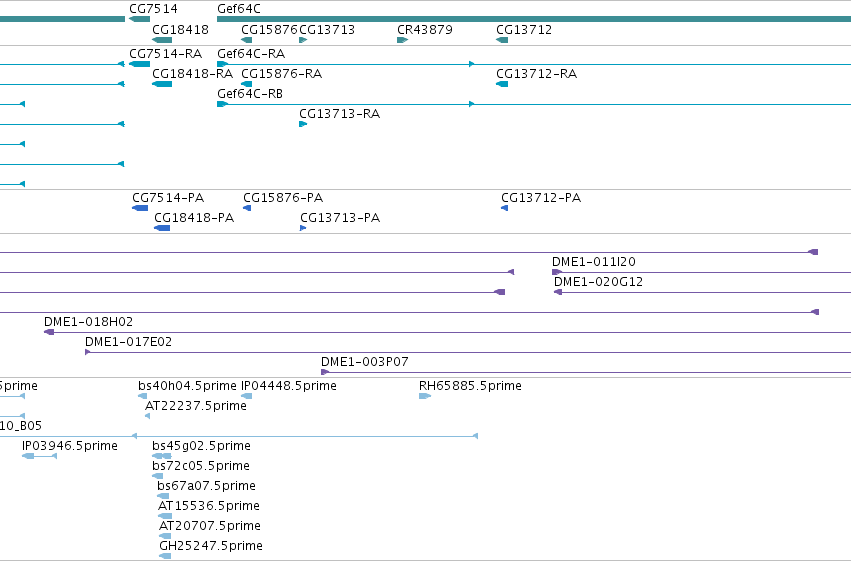Select the DME1-018H02 clone label
This screenshot has width=851, height=561.
[x=88, y=322]
